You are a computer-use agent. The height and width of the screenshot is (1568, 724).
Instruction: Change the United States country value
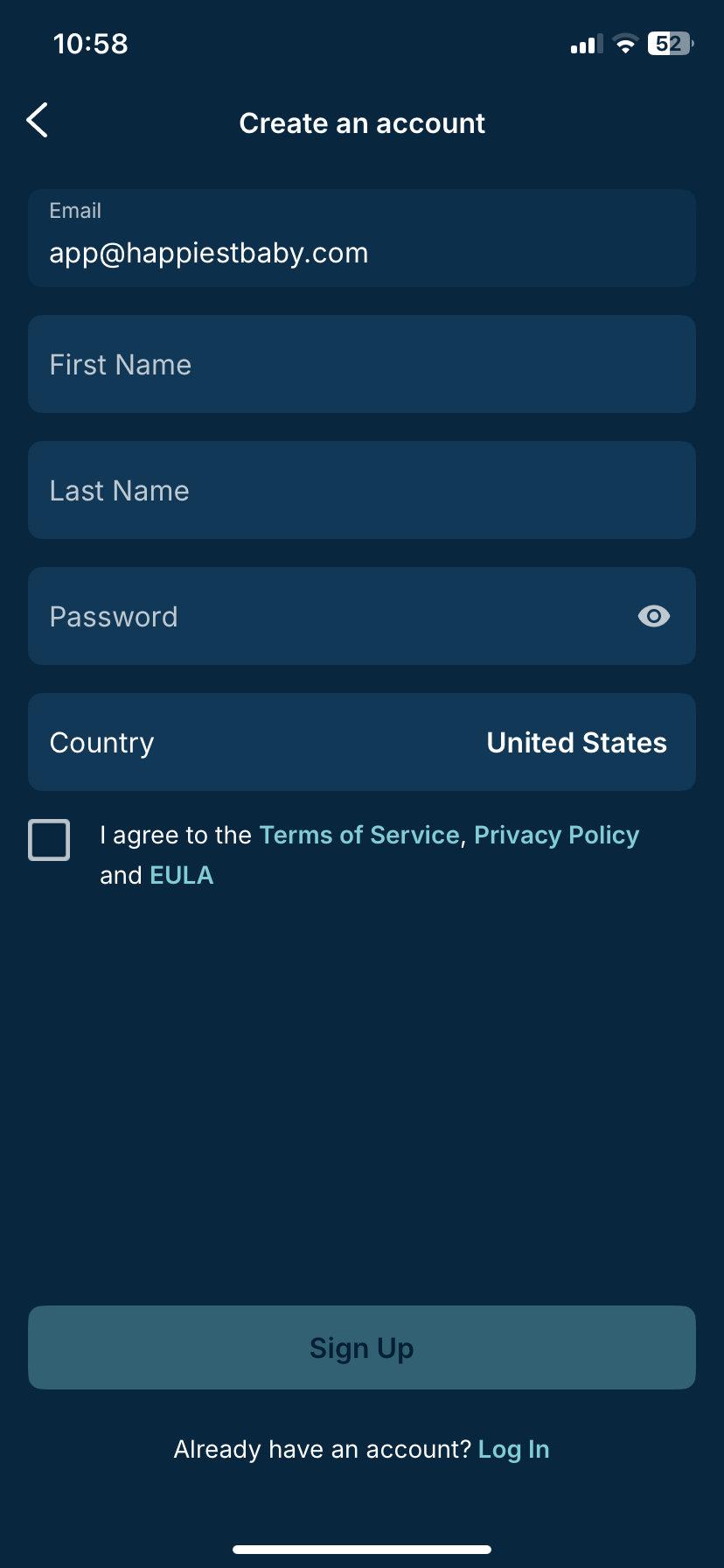pos(576,743)
